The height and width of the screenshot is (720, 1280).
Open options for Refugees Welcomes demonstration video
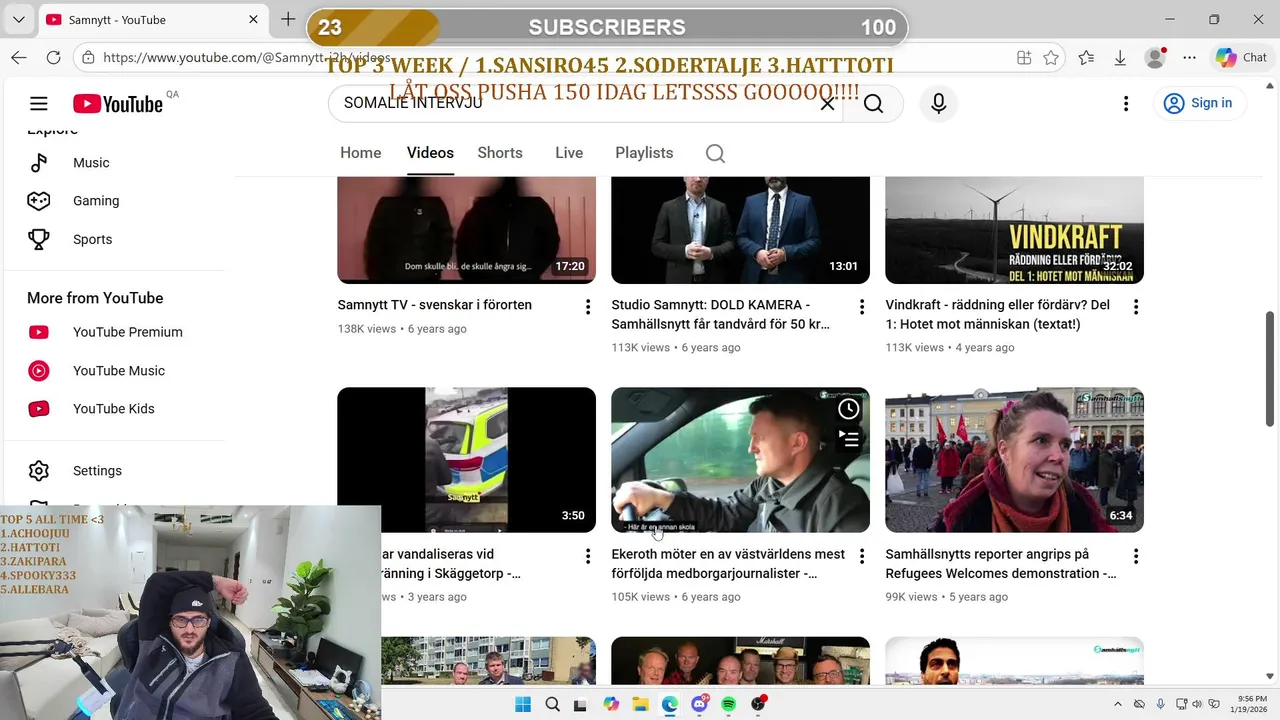coord(1136,556)
